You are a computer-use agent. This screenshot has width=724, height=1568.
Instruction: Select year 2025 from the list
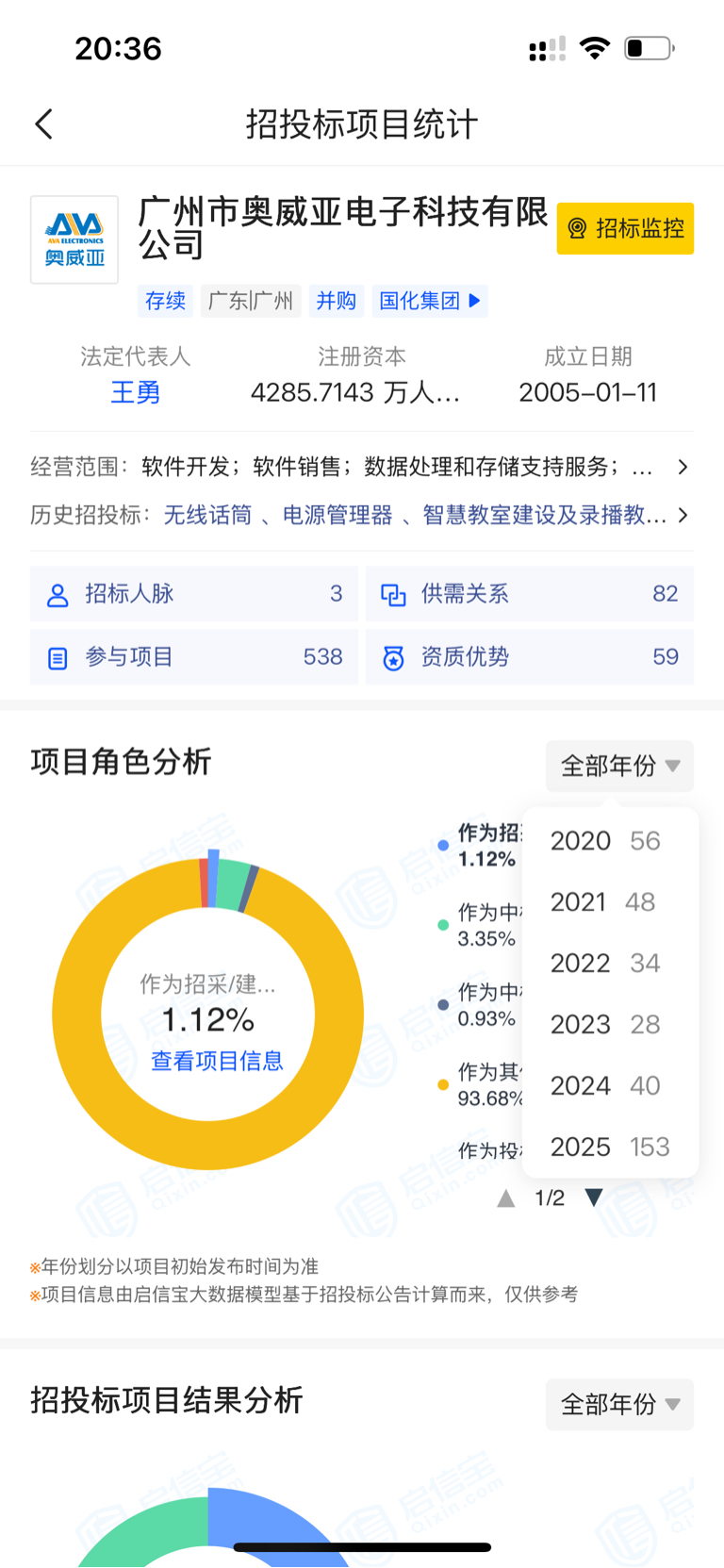[x=609, y=1147]
